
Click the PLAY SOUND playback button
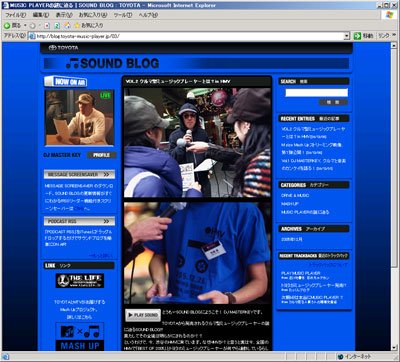(x=143, y=315)
